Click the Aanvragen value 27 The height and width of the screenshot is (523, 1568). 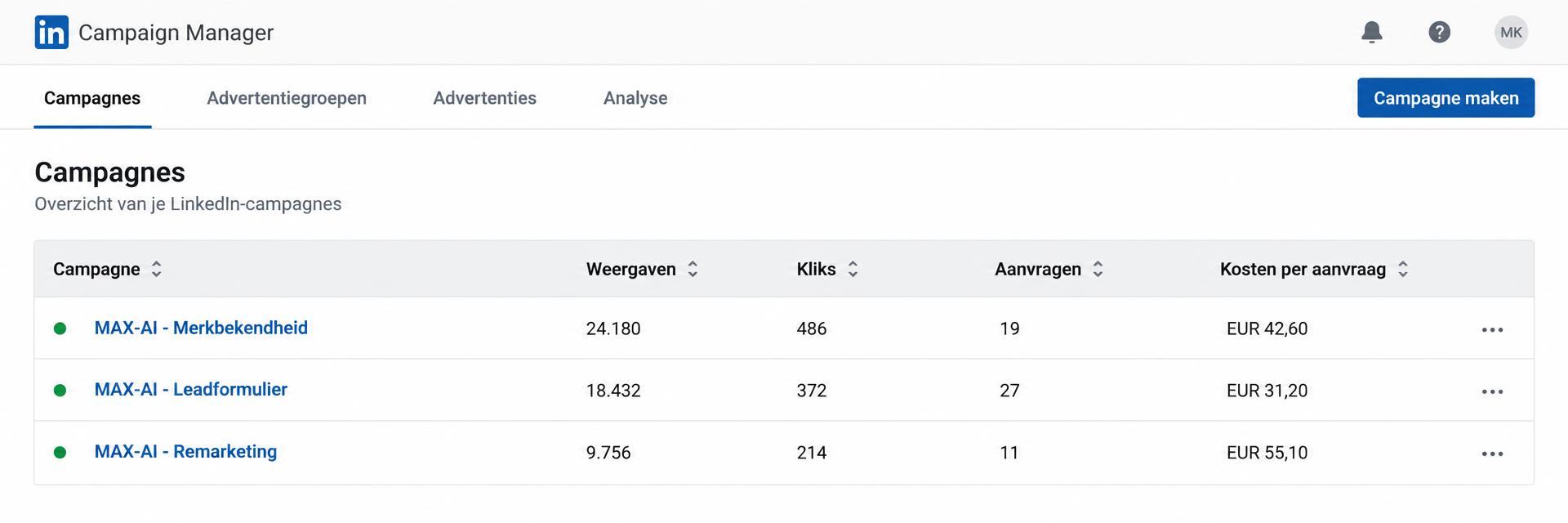(1009, 391)
